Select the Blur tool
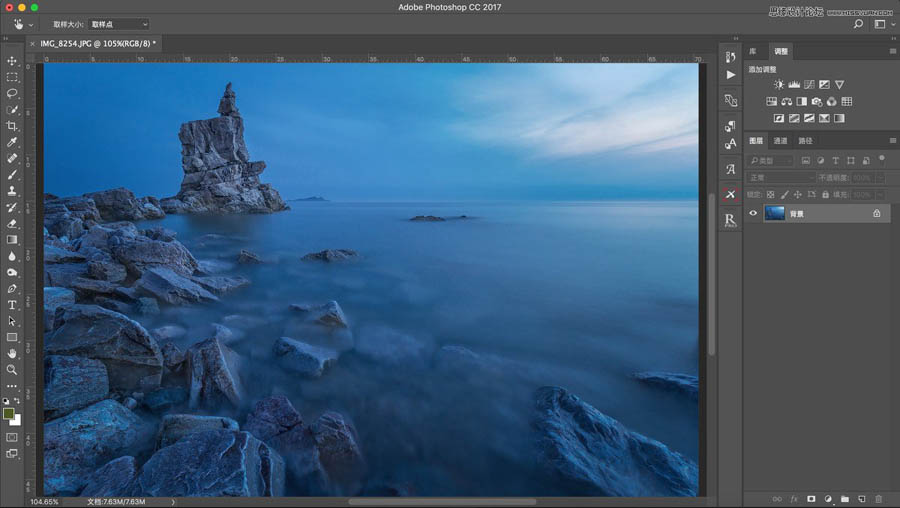 [x=11, y=256]
